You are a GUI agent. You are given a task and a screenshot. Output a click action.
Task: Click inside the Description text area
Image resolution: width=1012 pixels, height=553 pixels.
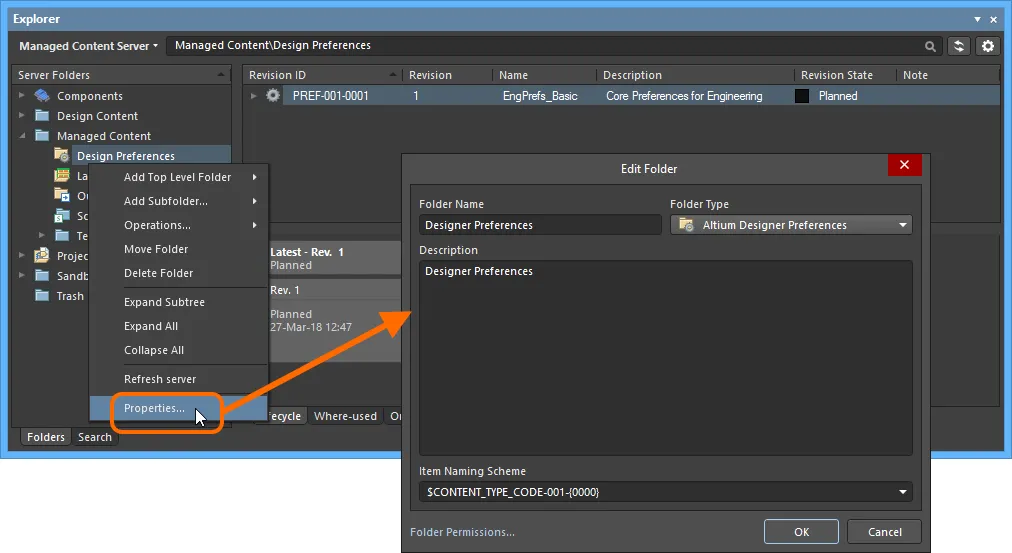[x=665, y=358]
